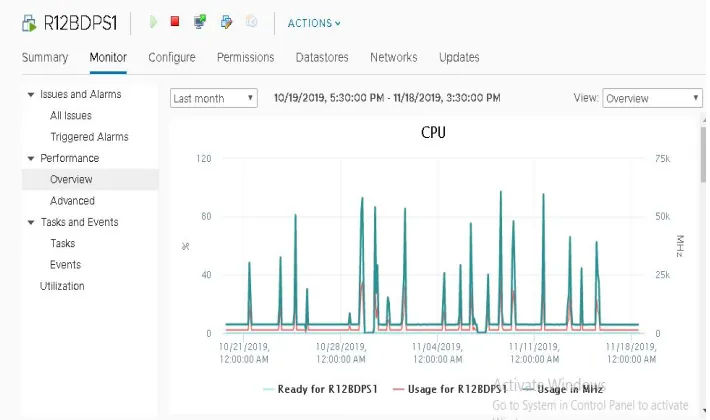Click the R12BDPS1 title text

click(x=80, y=24)
